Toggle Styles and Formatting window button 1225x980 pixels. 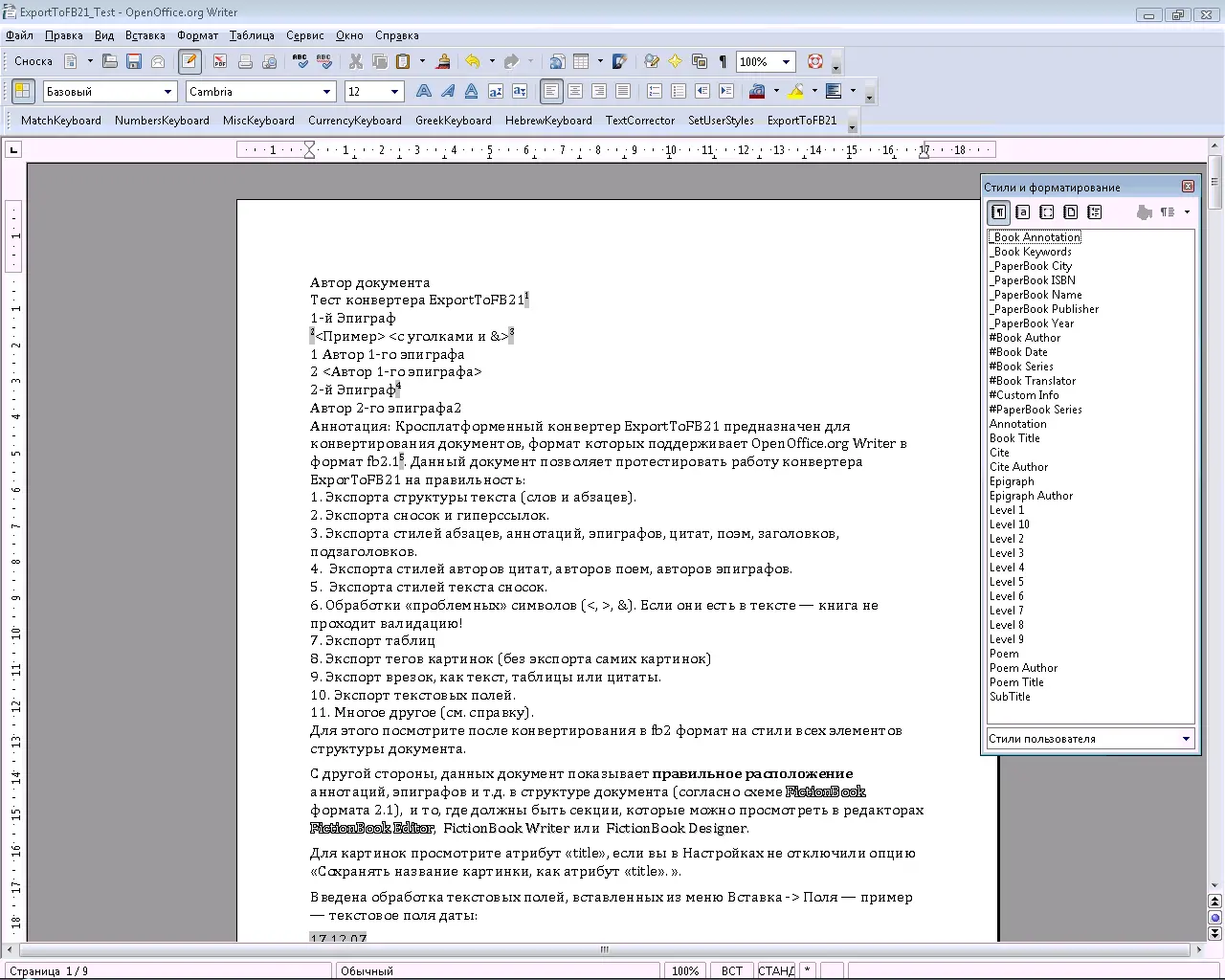[x=23, y=91]
